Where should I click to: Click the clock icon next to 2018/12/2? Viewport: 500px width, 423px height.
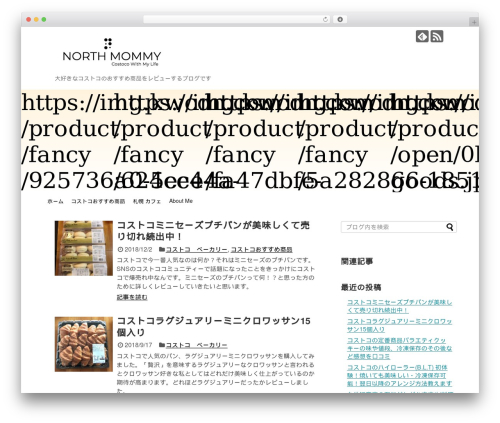click(x=120, y=249)
